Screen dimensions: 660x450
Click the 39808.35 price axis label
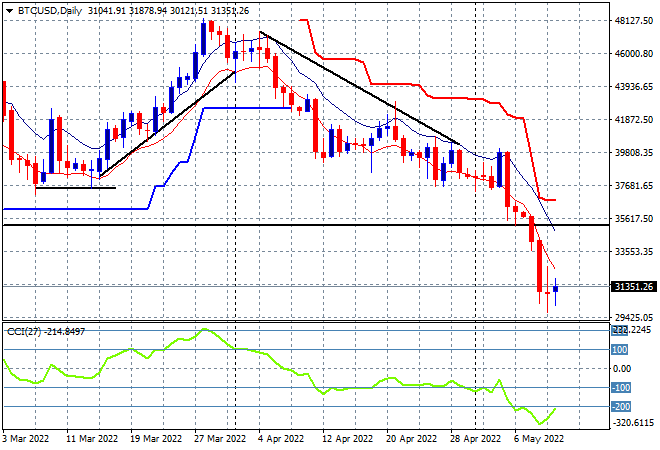(x=634, y=152)
